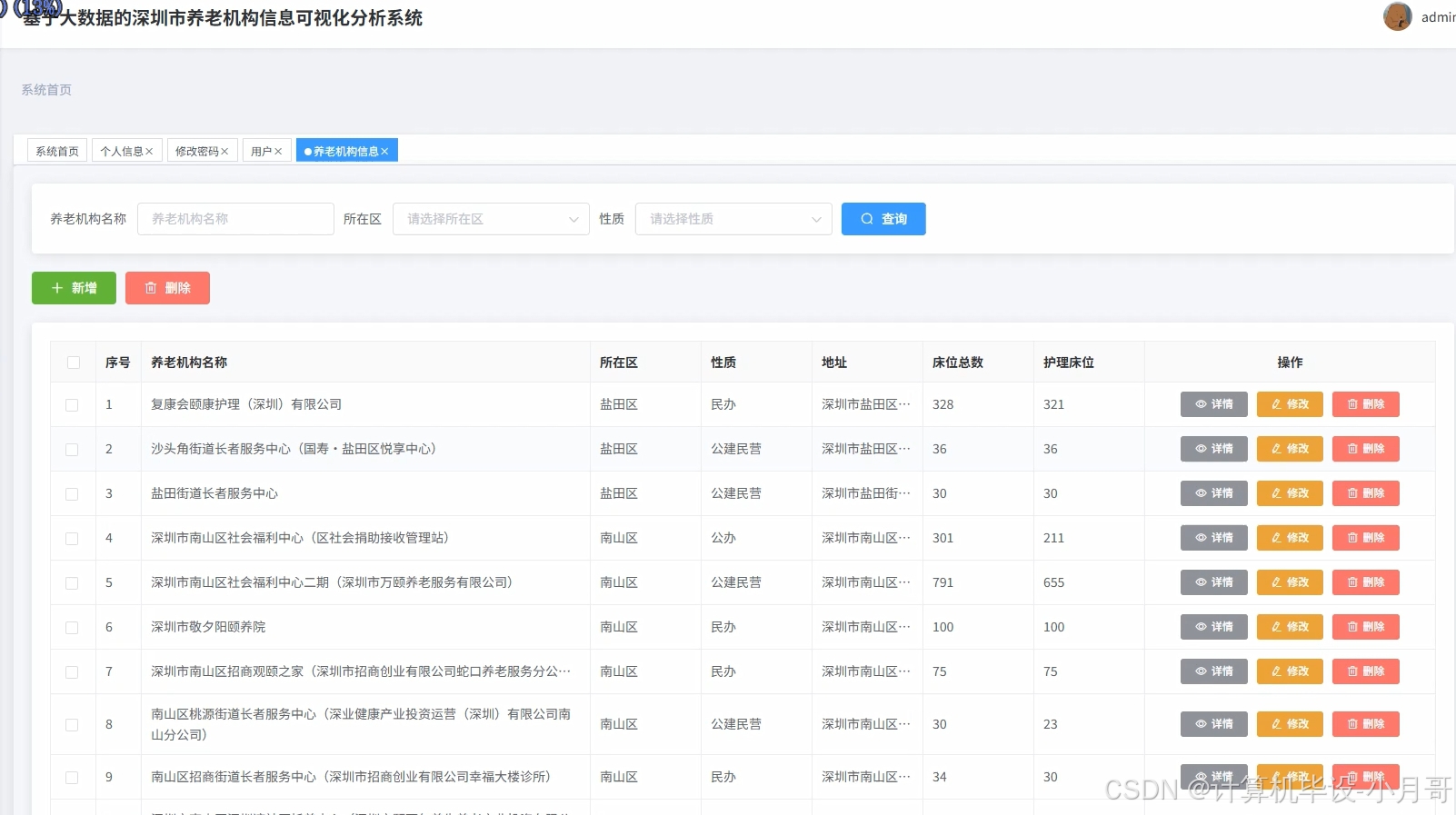Click 修改 for row 4 南山区社会福利中心
Screen dimensions: 1456x815
pyautogui.click(x=1290, y=538)
